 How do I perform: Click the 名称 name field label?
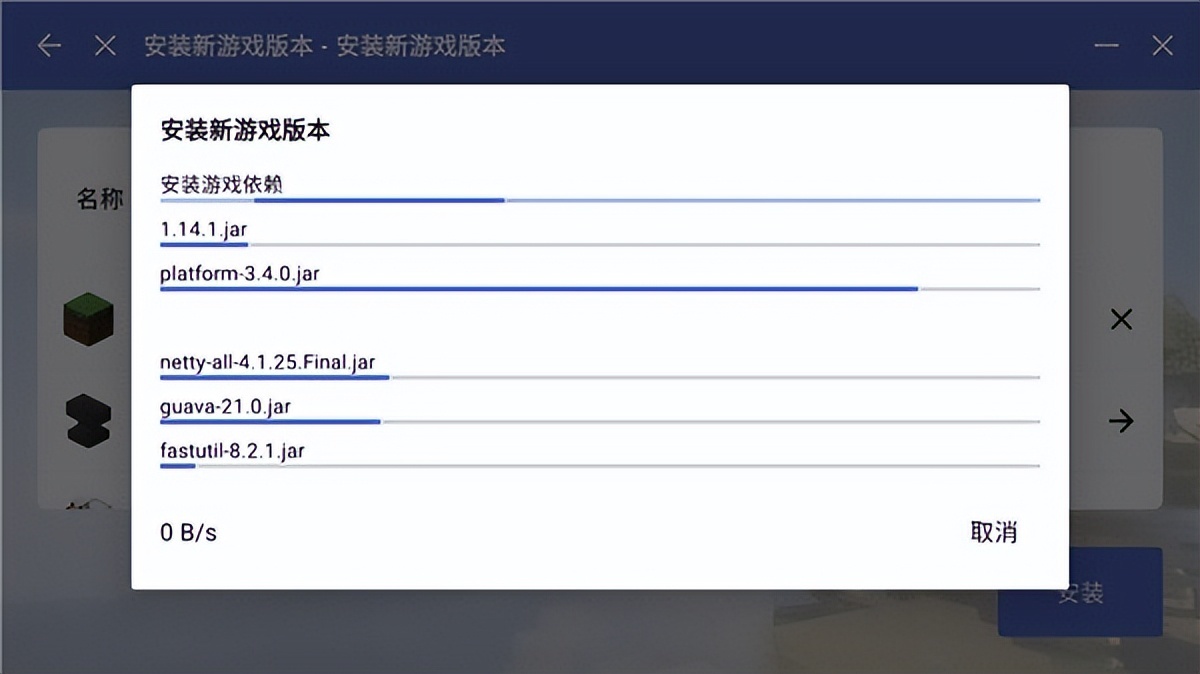tap(100, 199)
